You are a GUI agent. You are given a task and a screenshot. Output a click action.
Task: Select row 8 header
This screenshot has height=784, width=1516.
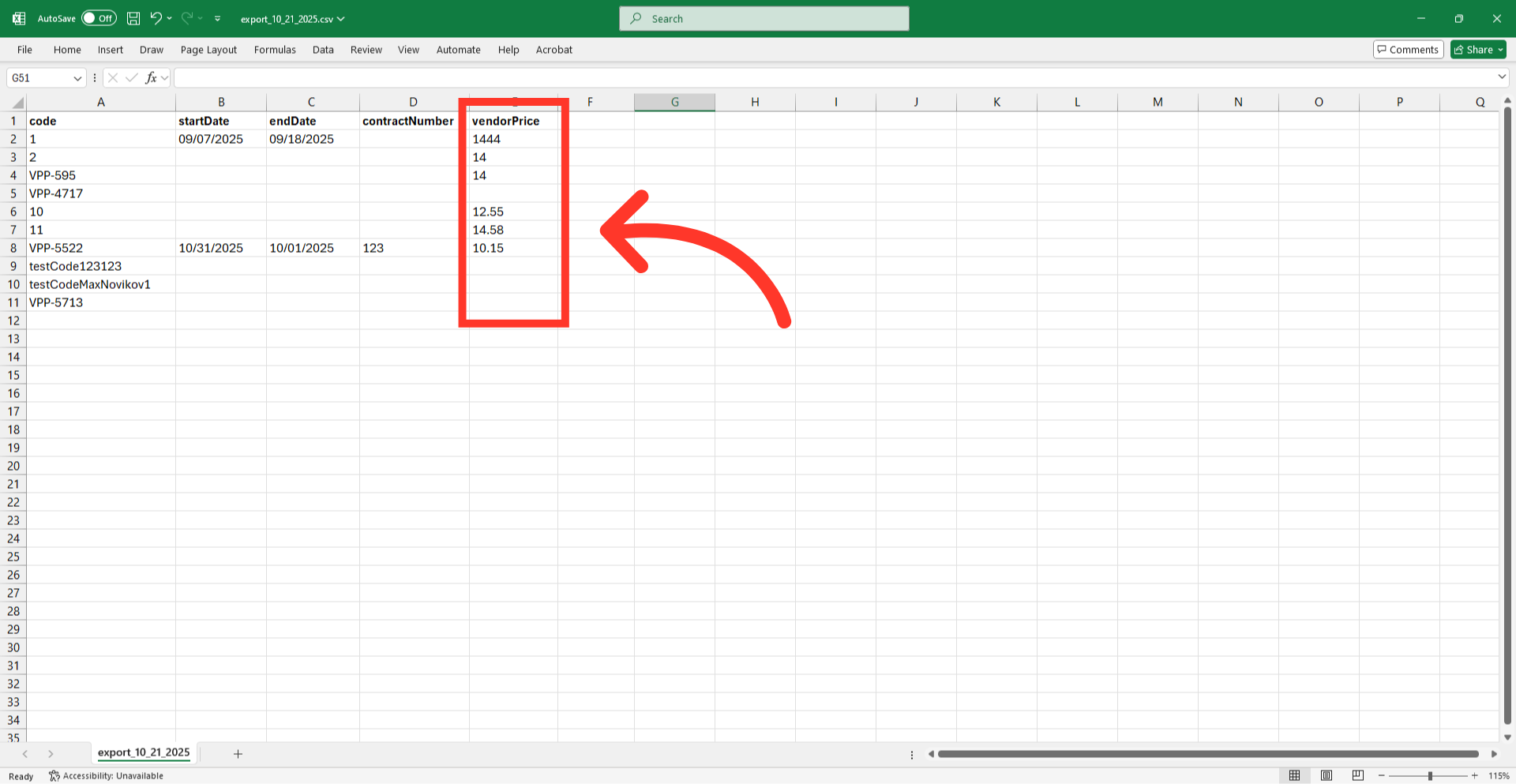(13, 248)
